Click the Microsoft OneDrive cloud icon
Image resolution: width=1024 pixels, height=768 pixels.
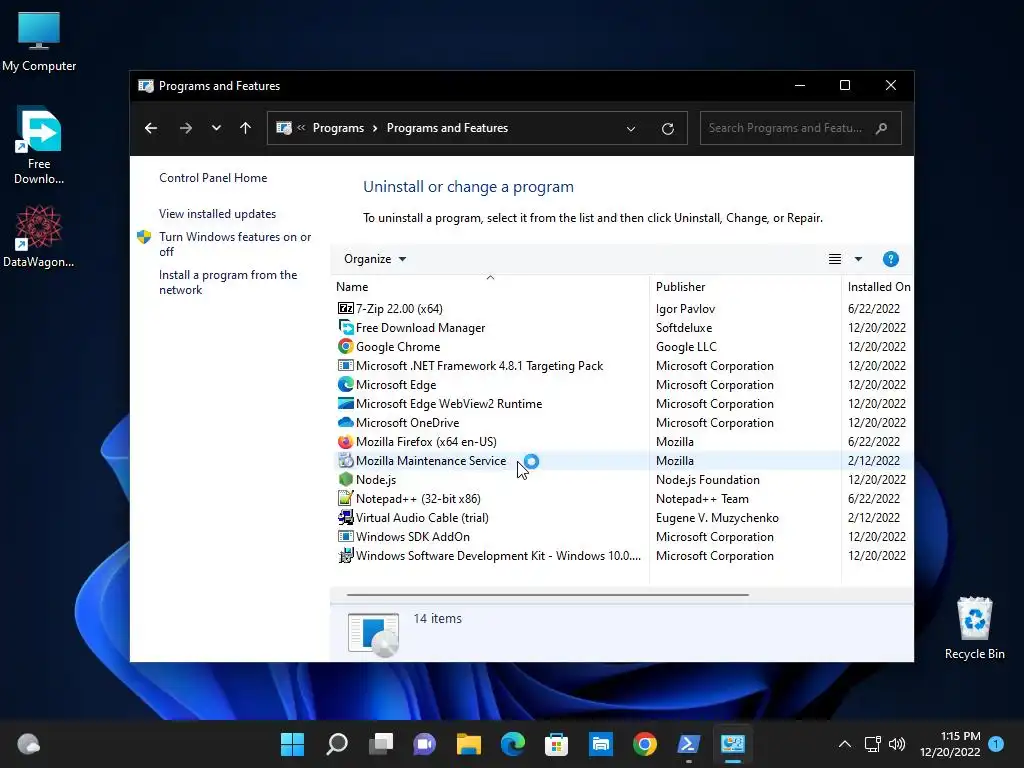pos(345,423)
